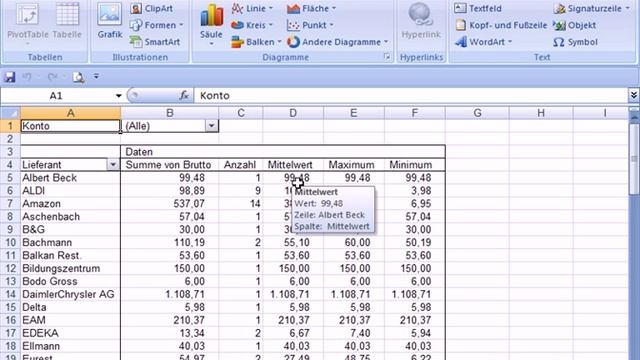Screen dimensions: 640x360
Task: Insert WordArt text
Action: (x=483, y=42)
